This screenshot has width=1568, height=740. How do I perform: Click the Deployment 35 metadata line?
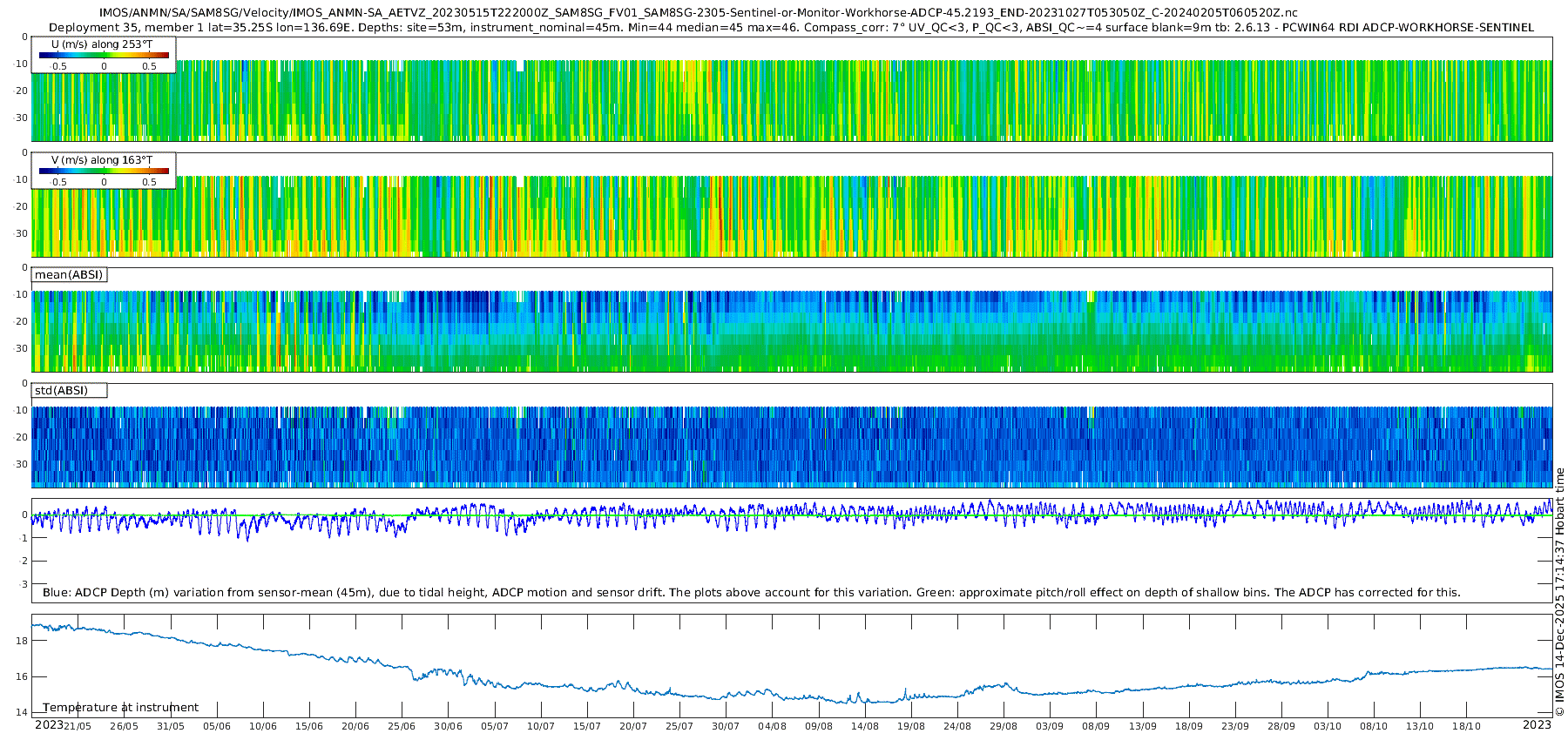point(791,28)
